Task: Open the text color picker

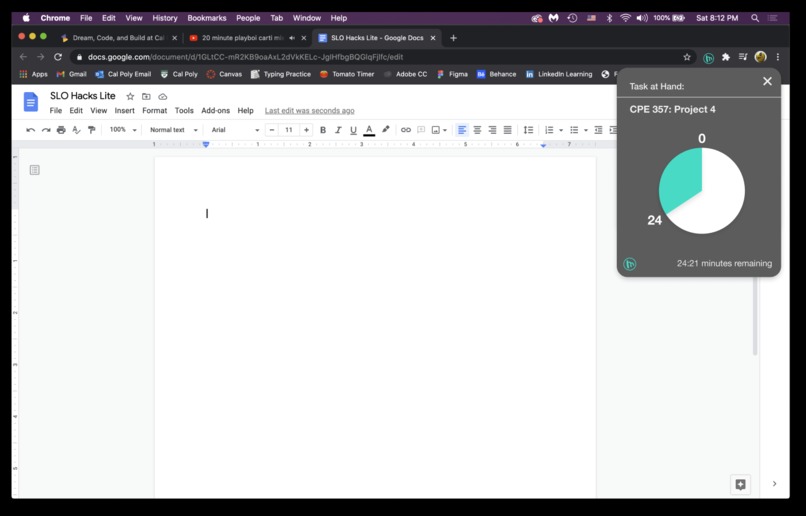Action: coord(369,130)
